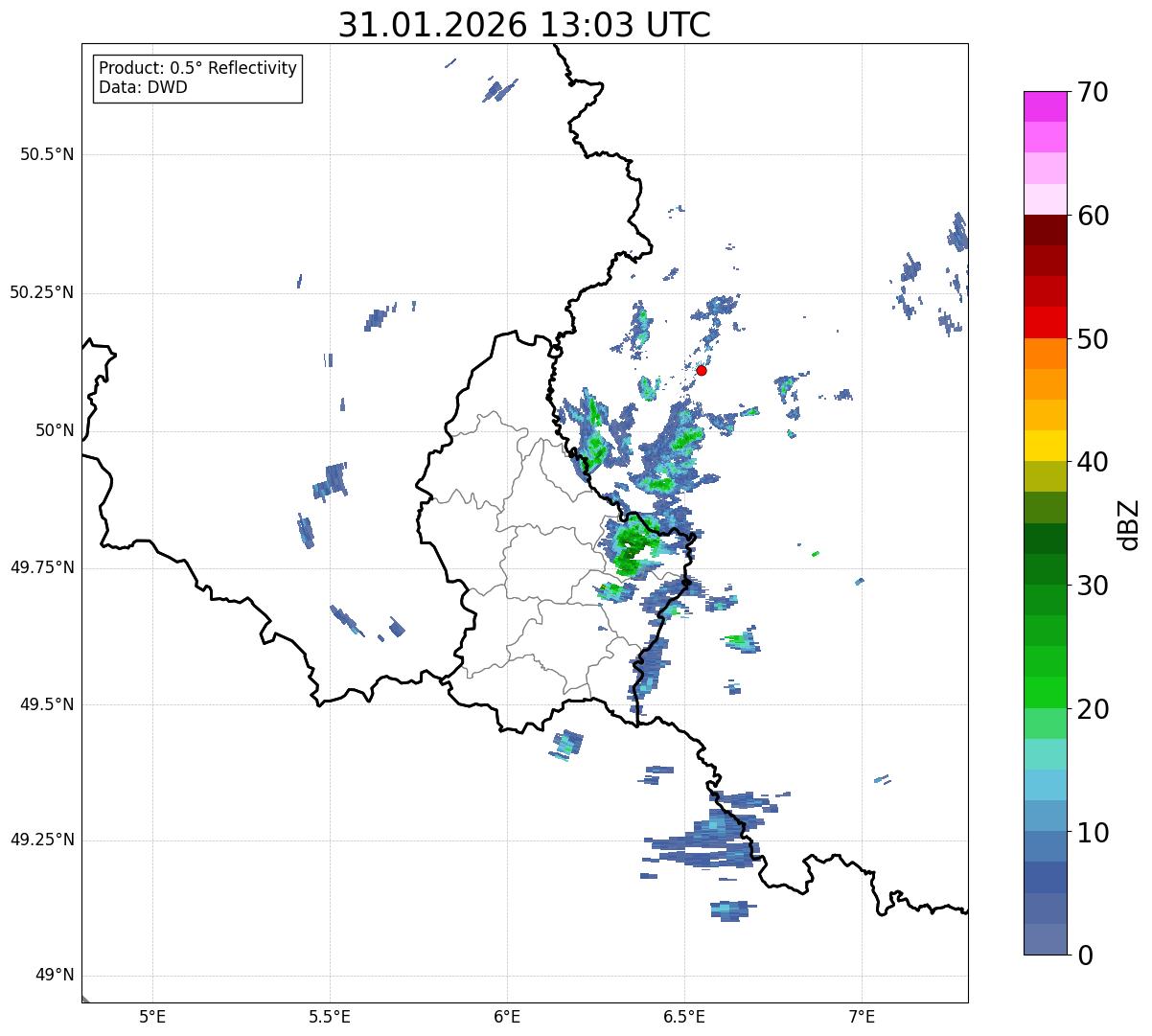Click the dark maroon colorbar segment below 60

tap(1046, 230)
